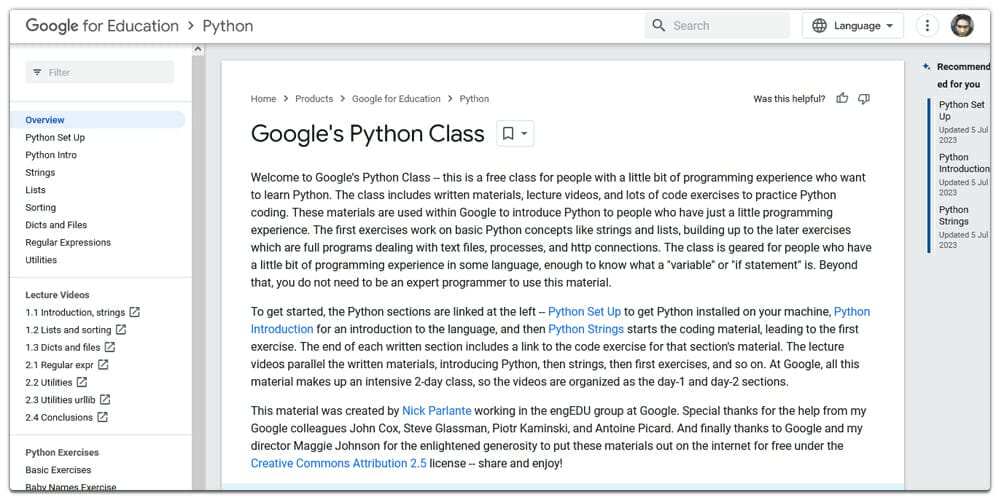The height and width of the screenshot is (500, 1000).
Task: Click Google for Education in the breadcrumb
Action: (x=396, y=99)
